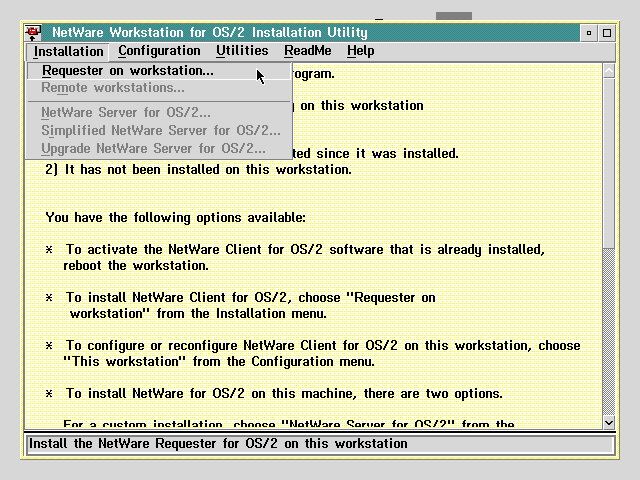Screen dimensions: 640x480
Task: Click the scrollbar up arrow
Action: point(609,71)
